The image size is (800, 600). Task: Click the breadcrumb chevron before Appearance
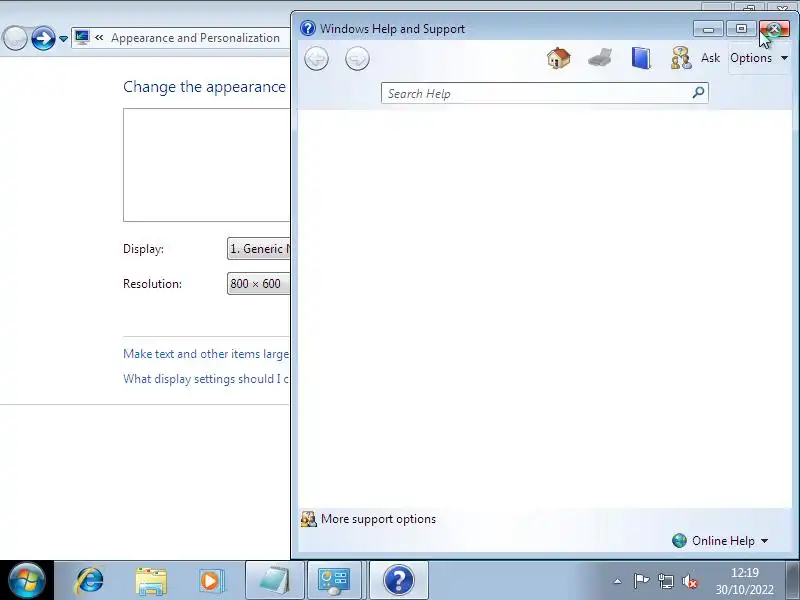(99, 37)
